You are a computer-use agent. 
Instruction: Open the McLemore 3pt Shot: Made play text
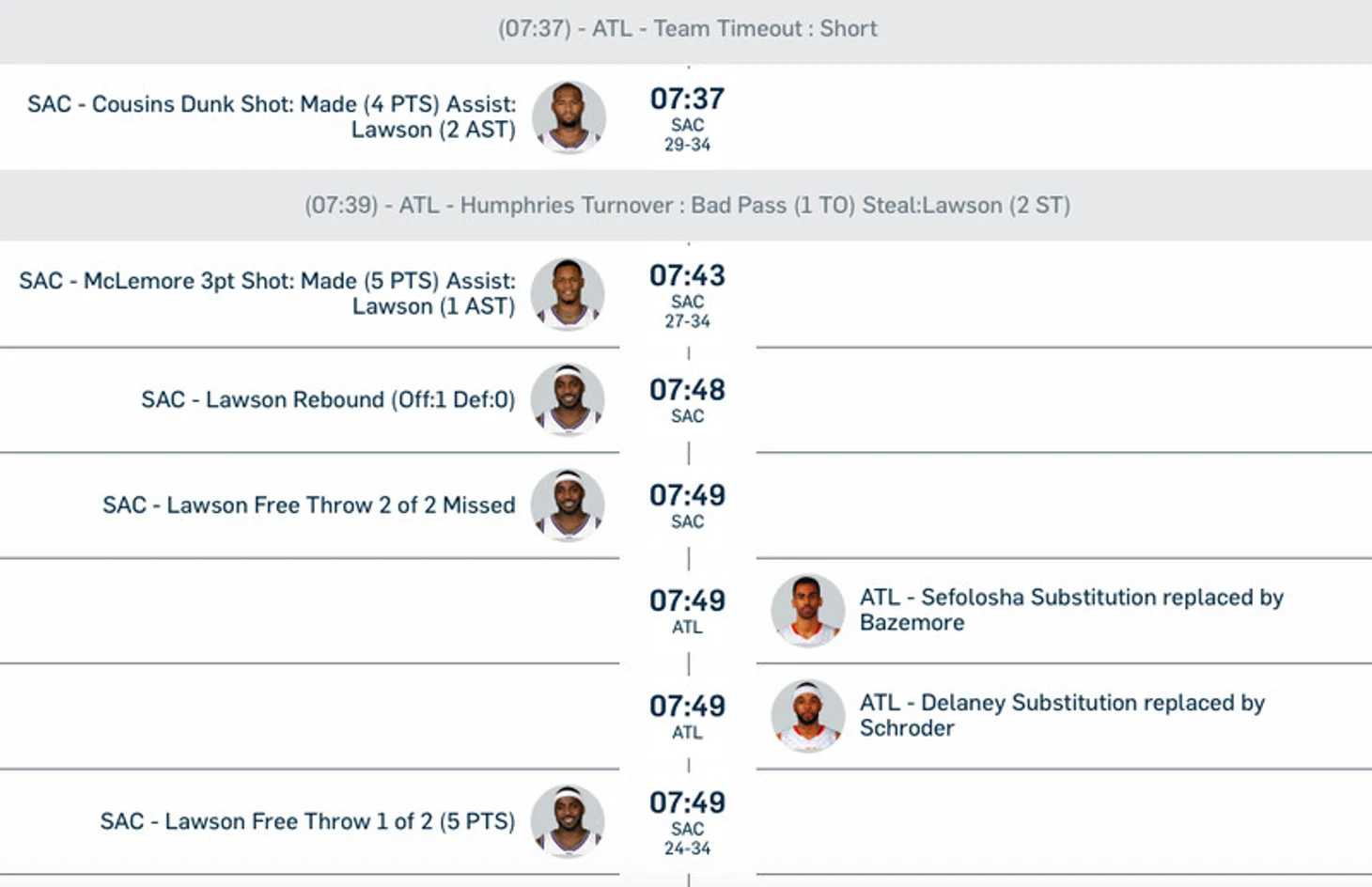tap(268, 293)
